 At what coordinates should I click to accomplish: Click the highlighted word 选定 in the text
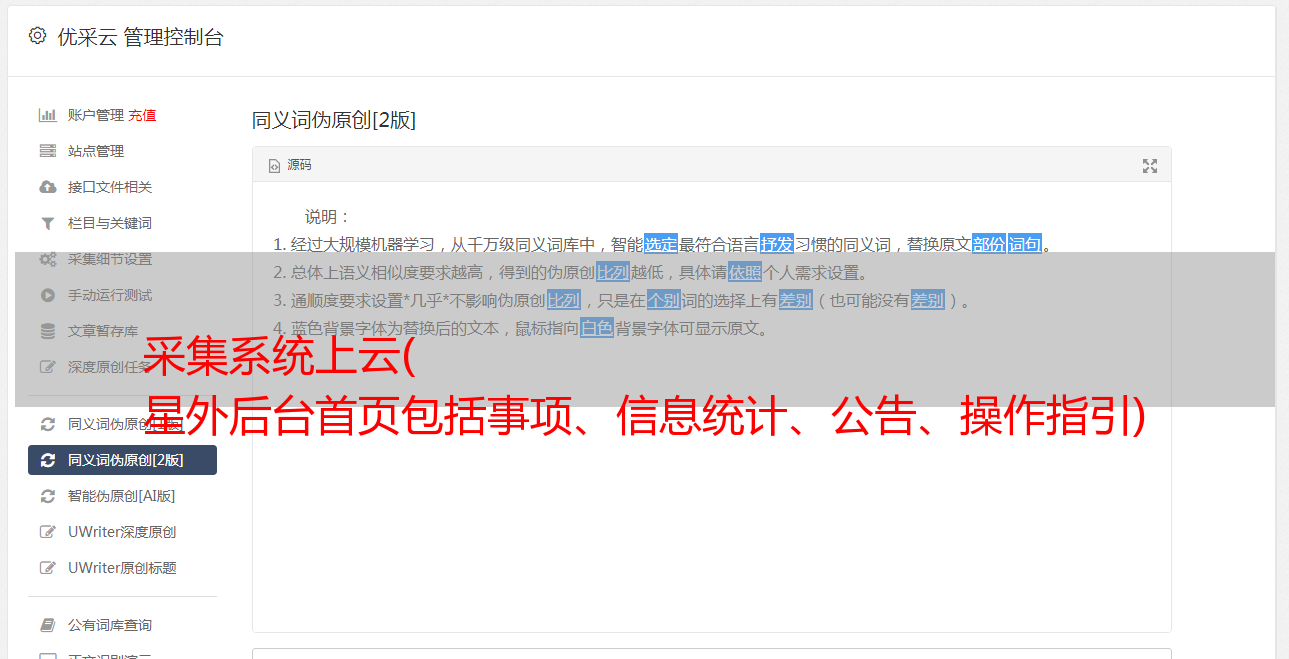pos(660,244)
